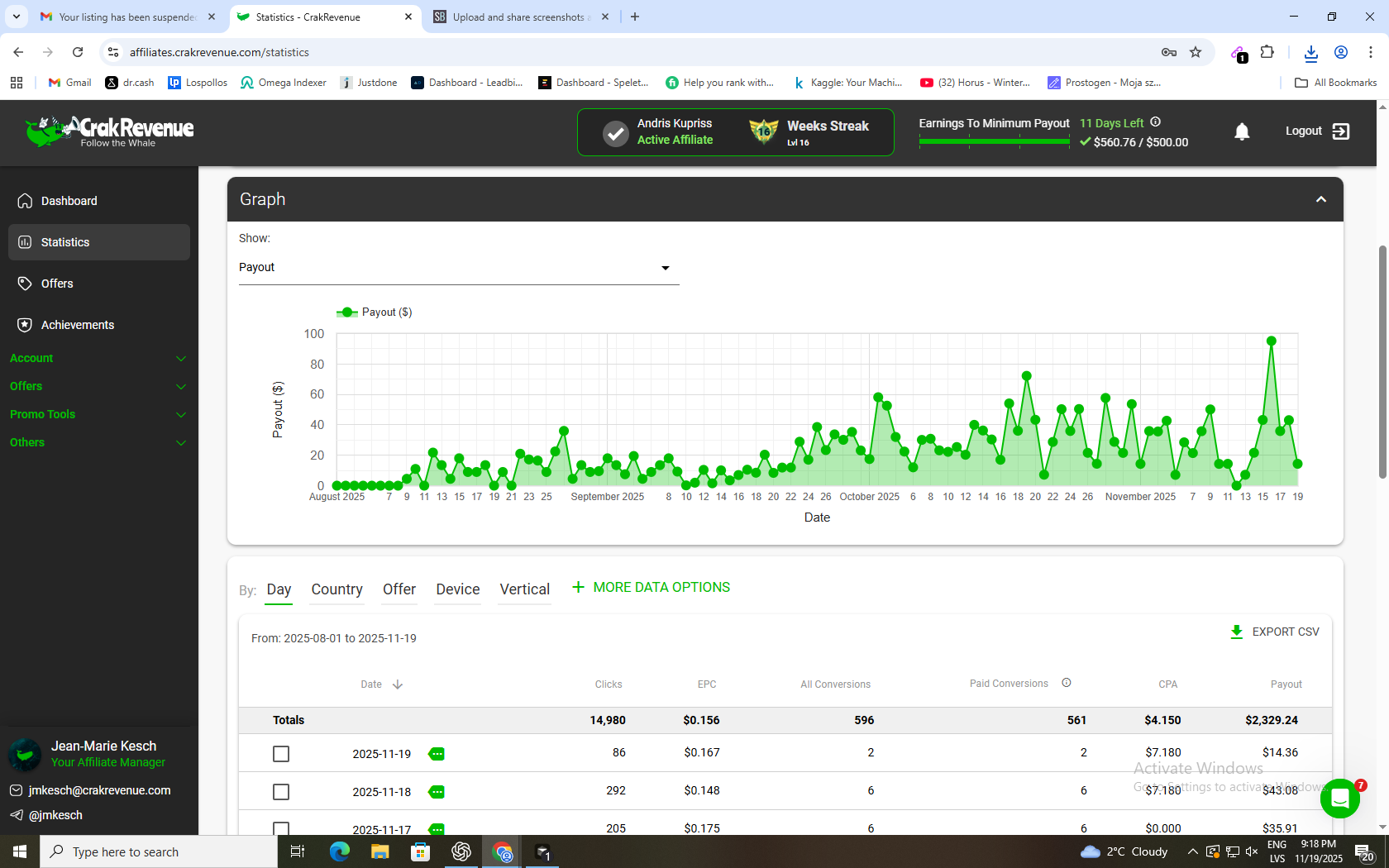
Task: Tick the checkbox on the 2025-11-17 row
Action: (281, 829)
